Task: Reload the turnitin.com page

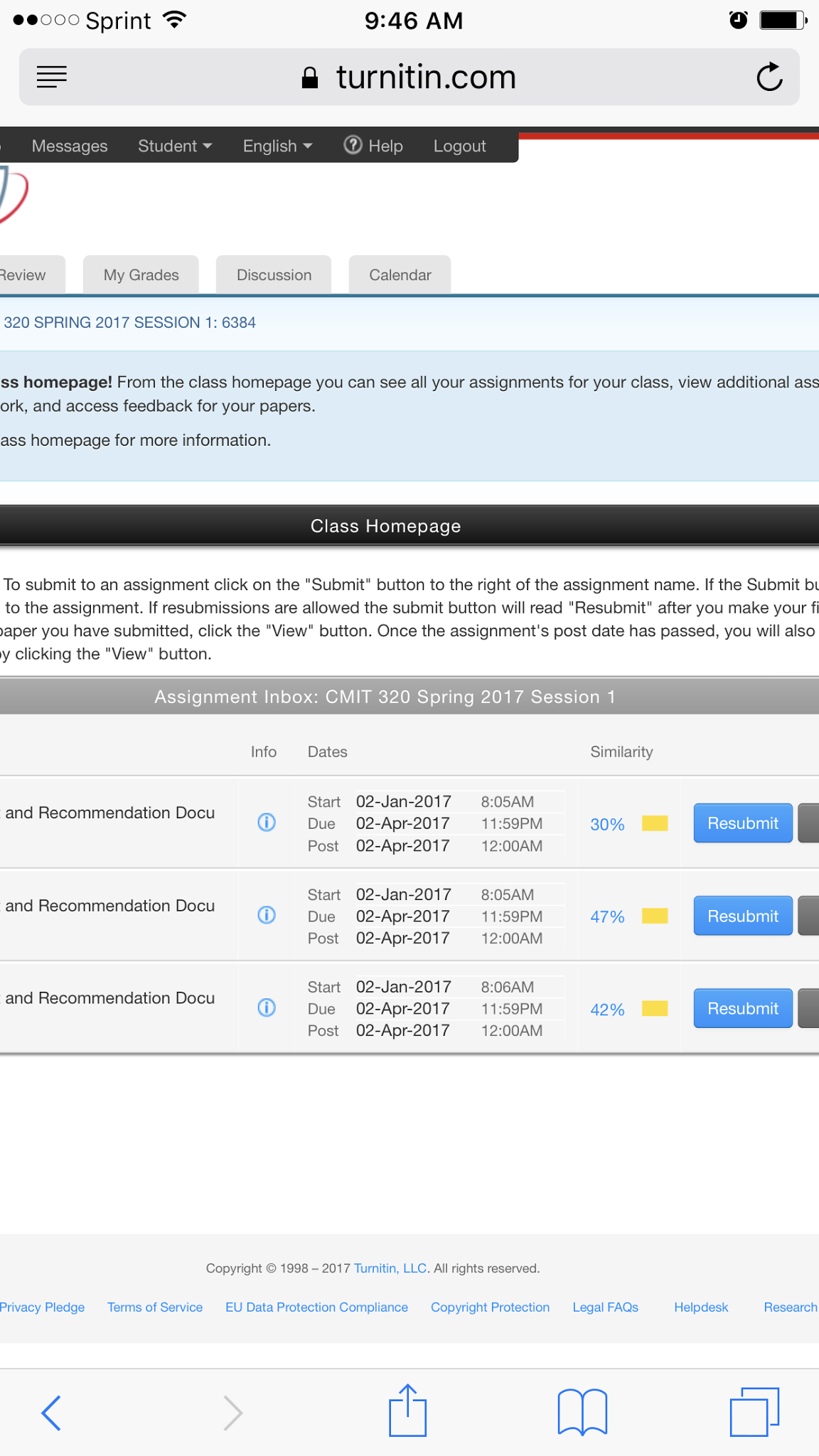Action: click(x=769, y=77)
